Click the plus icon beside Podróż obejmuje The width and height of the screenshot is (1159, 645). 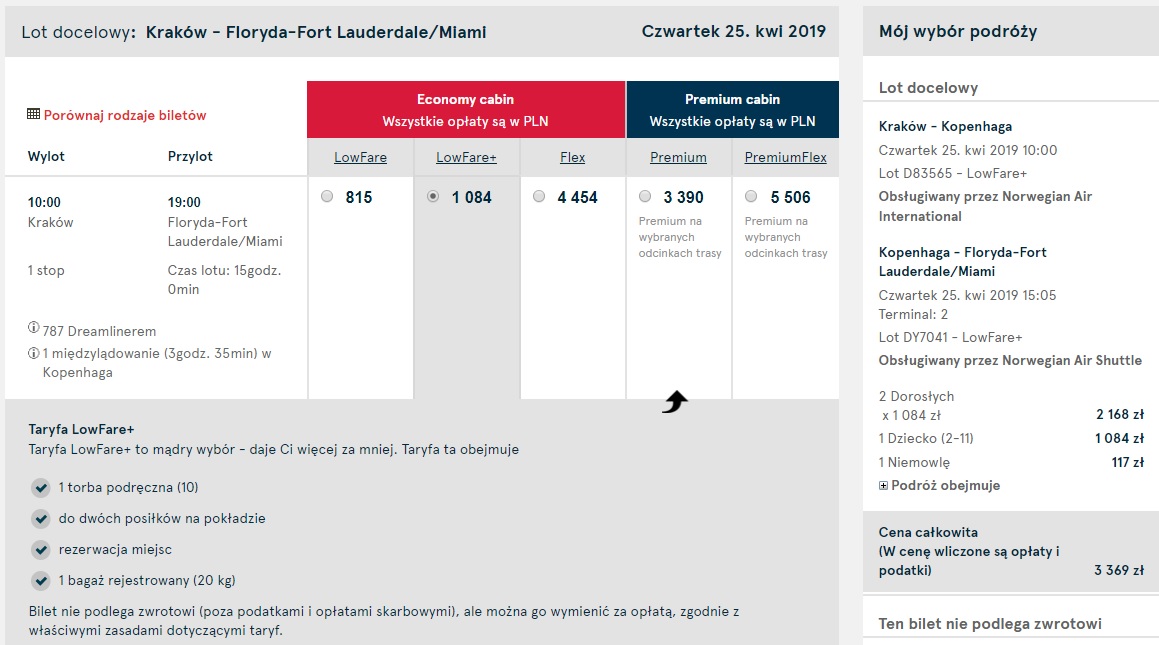click(x=883, y=485)
